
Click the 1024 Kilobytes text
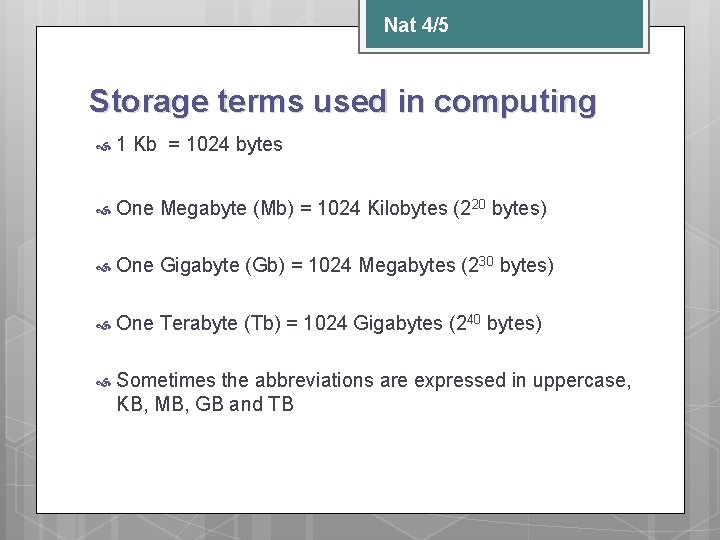click(382, 208)
